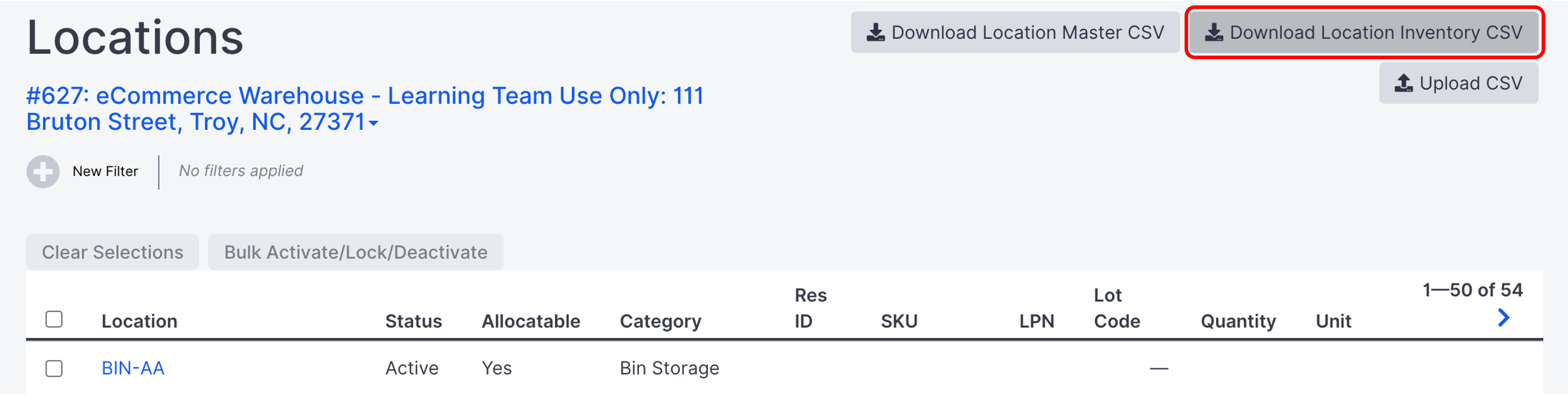Click the Upload CSV button

pyautogui.click(x=1459, y=83)
